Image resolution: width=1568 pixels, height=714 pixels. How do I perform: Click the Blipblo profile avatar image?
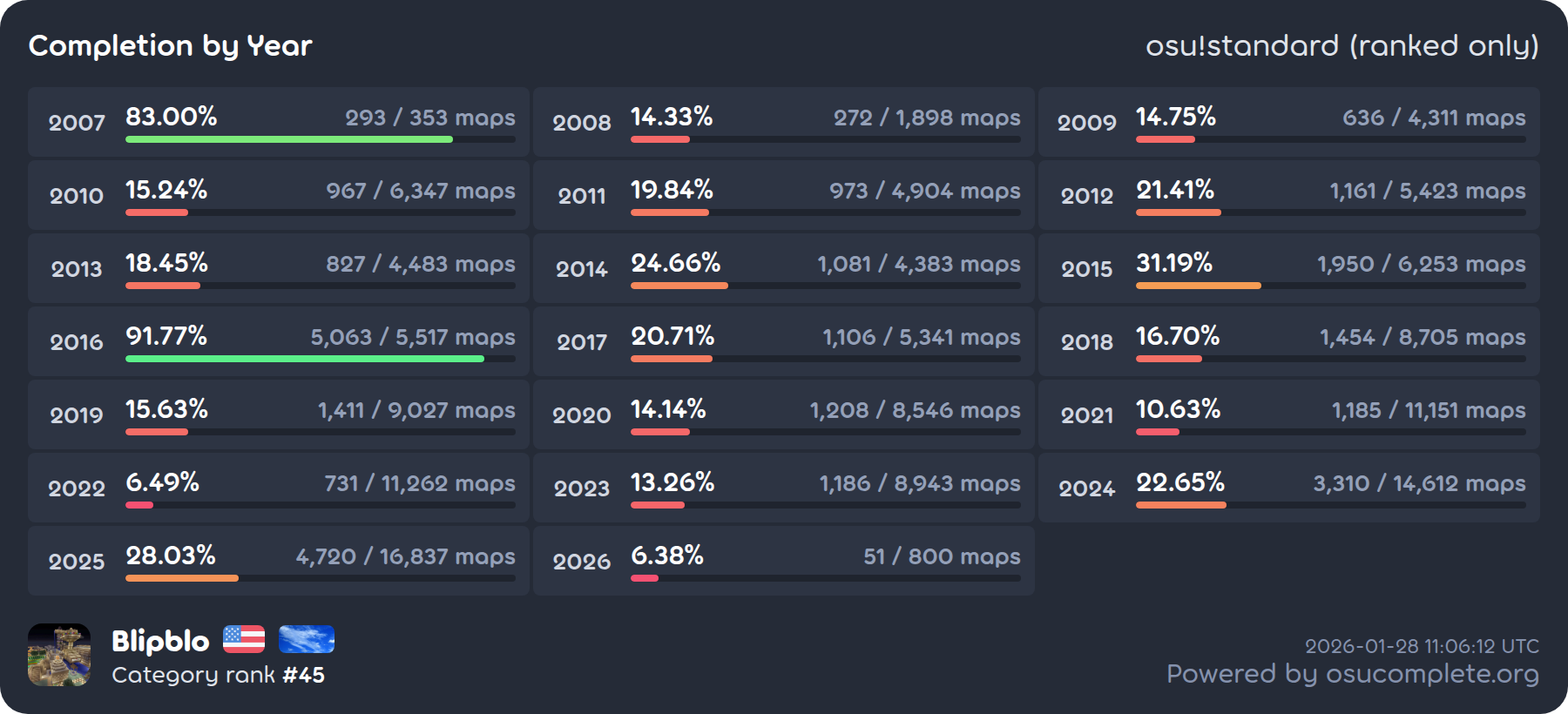pyautogui.click(x=59, y=655)
